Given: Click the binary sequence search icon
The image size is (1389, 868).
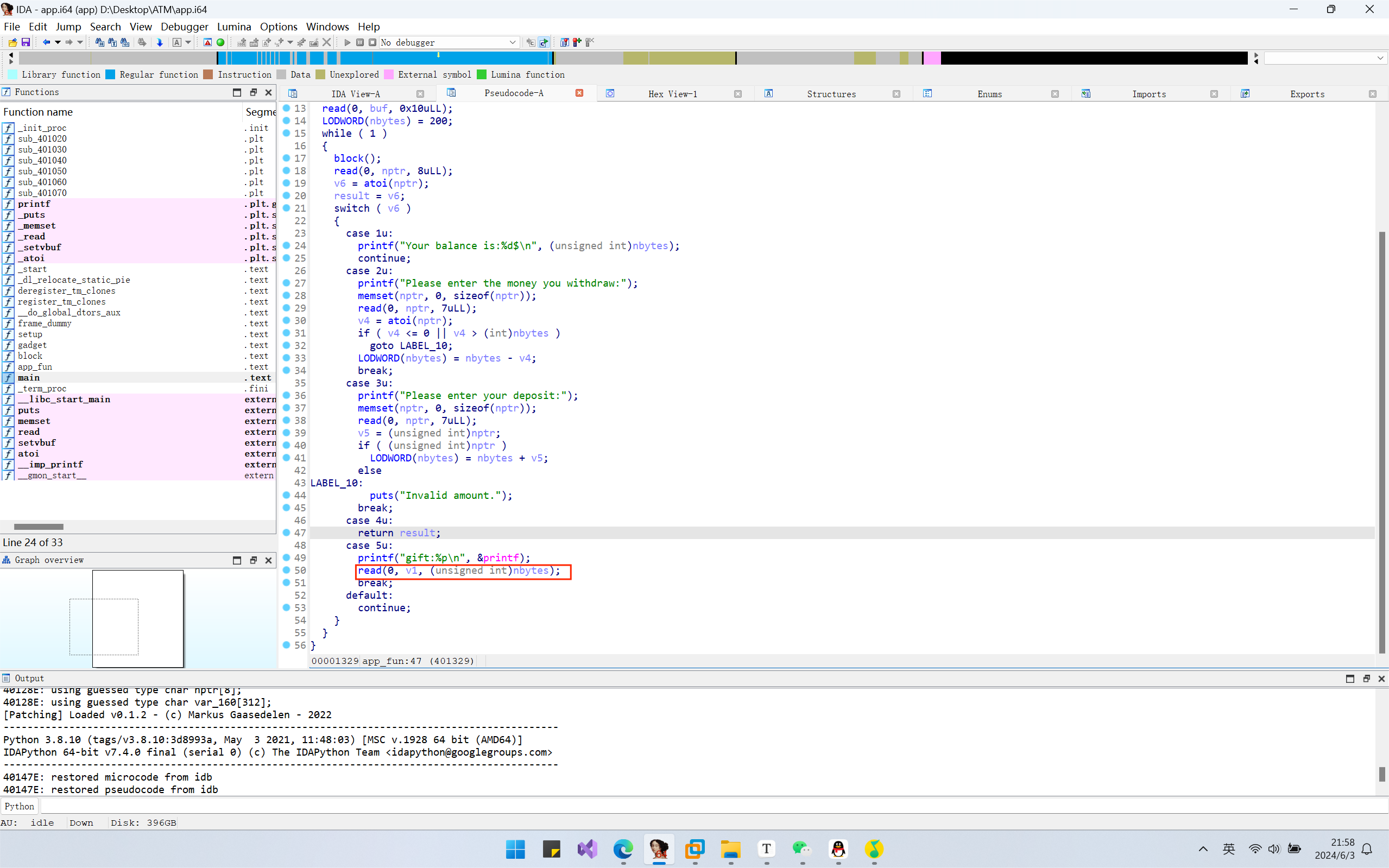Looking at the screenshot, I should (x=124, y=42).
